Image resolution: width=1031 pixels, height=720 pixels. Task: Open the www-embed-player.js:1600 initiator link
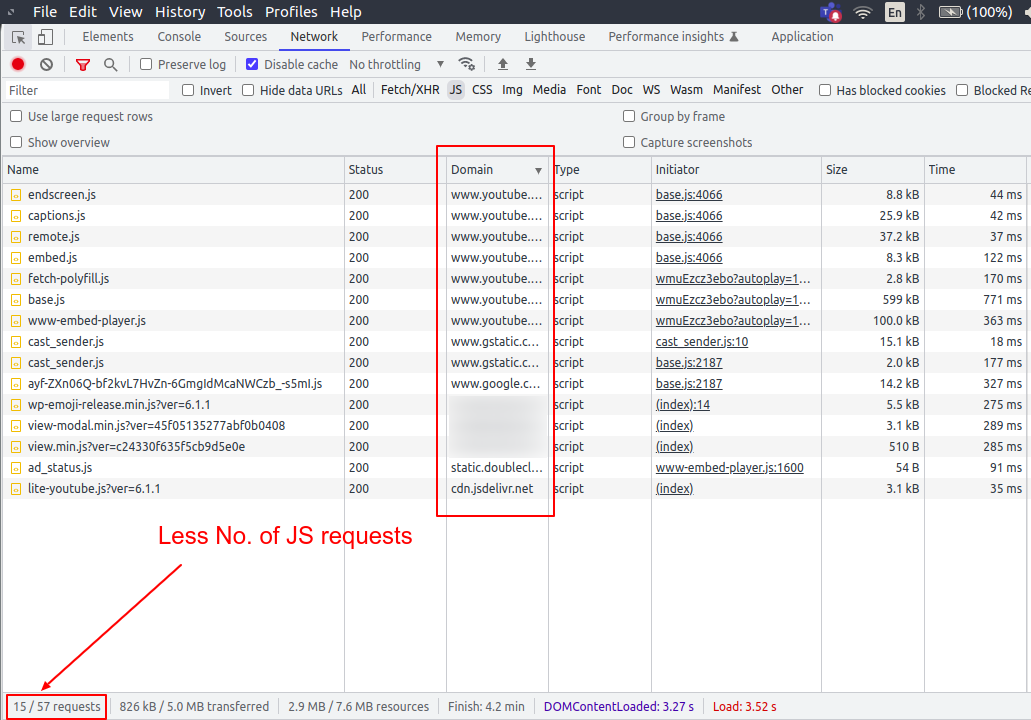729,468
